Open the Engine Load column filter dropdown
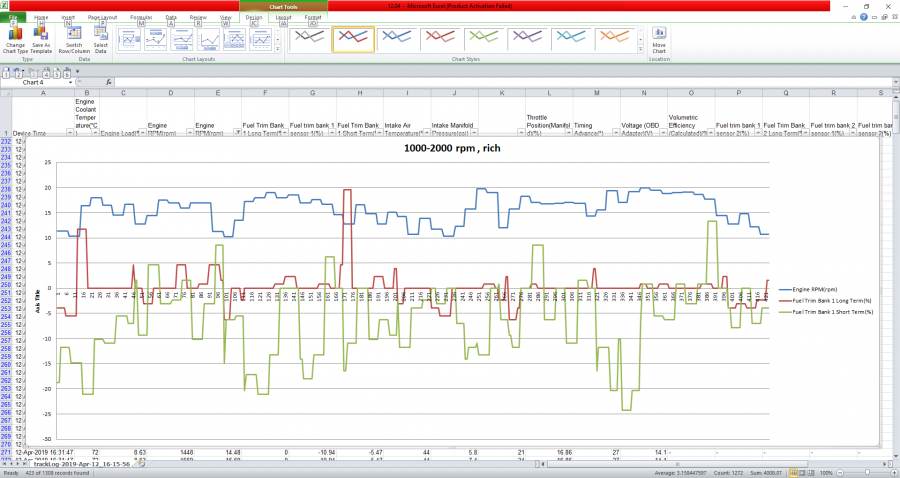Screen dimensions: 900x478 (x=141, y=132)
